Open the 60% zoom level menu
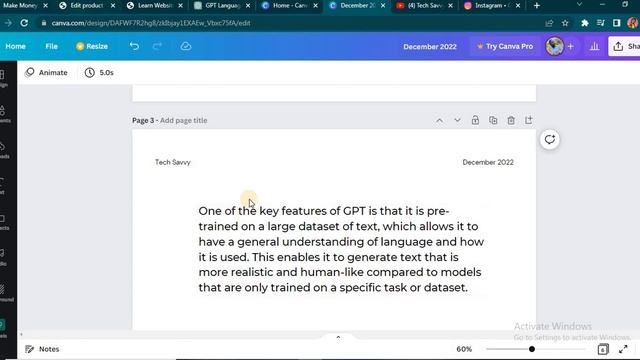 464,349
